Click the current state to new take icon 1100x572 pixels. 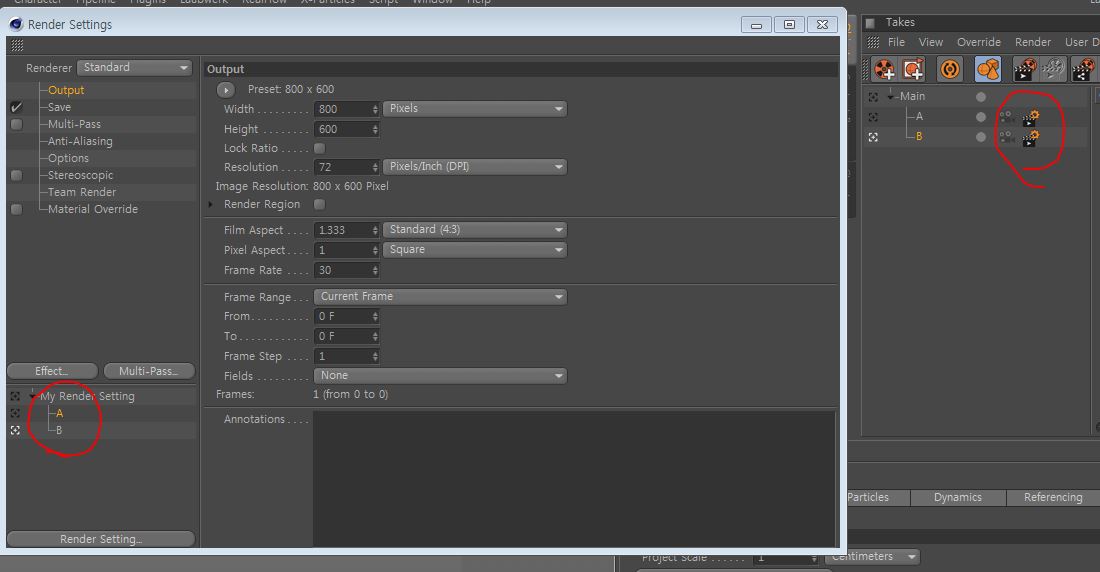(913, 69)
